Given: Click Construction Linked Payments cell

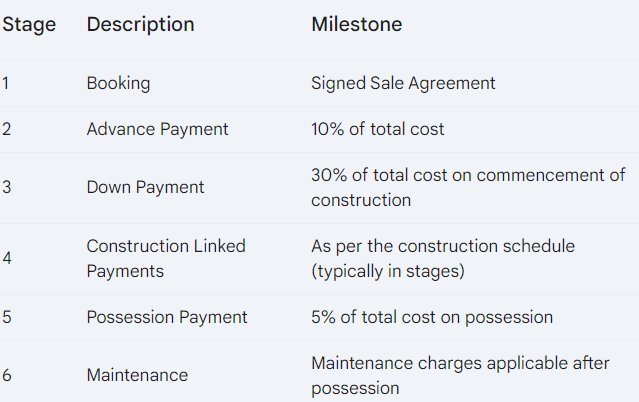Looking at the screenshot, I should pyautogui.click(x=166, y=258).
